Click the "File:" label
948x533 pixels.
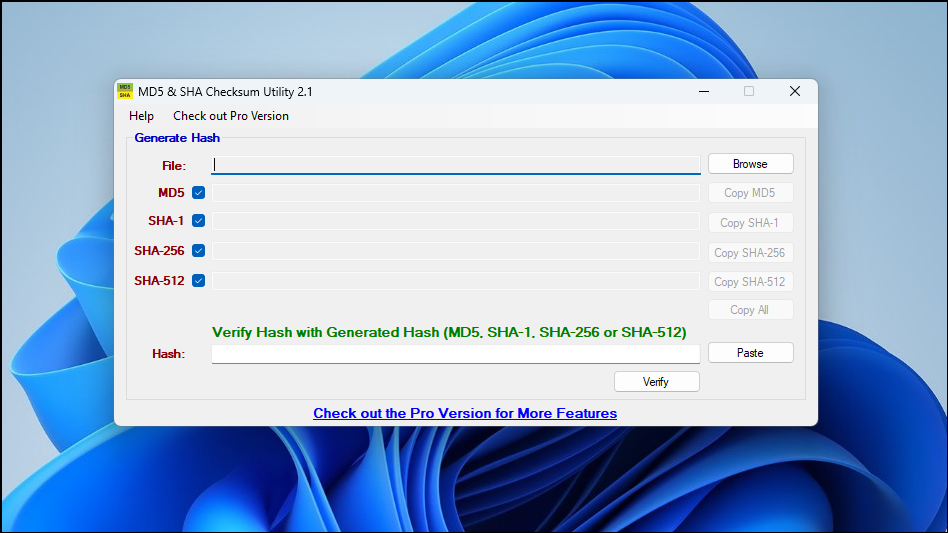click(x=174, y=166)
